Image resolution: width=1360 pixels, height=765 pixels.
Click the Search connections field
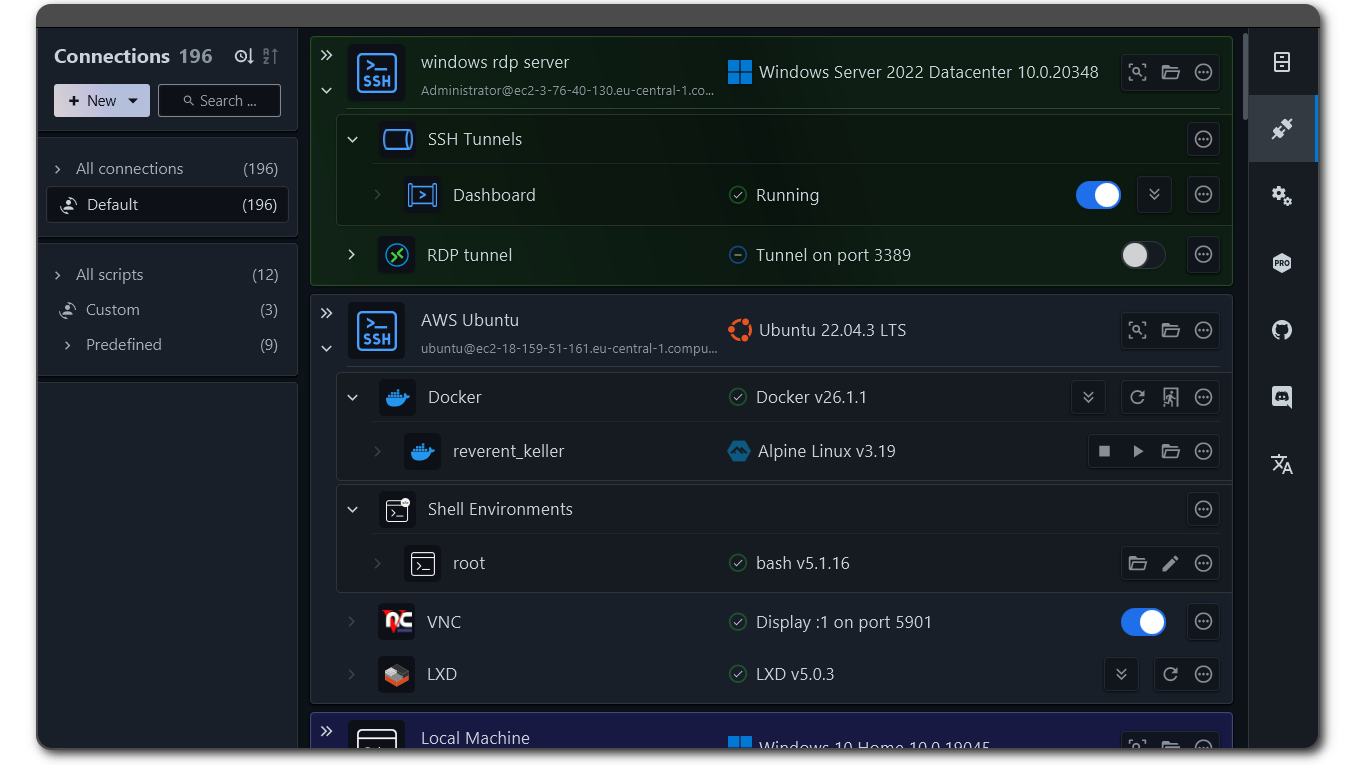tap(220, 101)
